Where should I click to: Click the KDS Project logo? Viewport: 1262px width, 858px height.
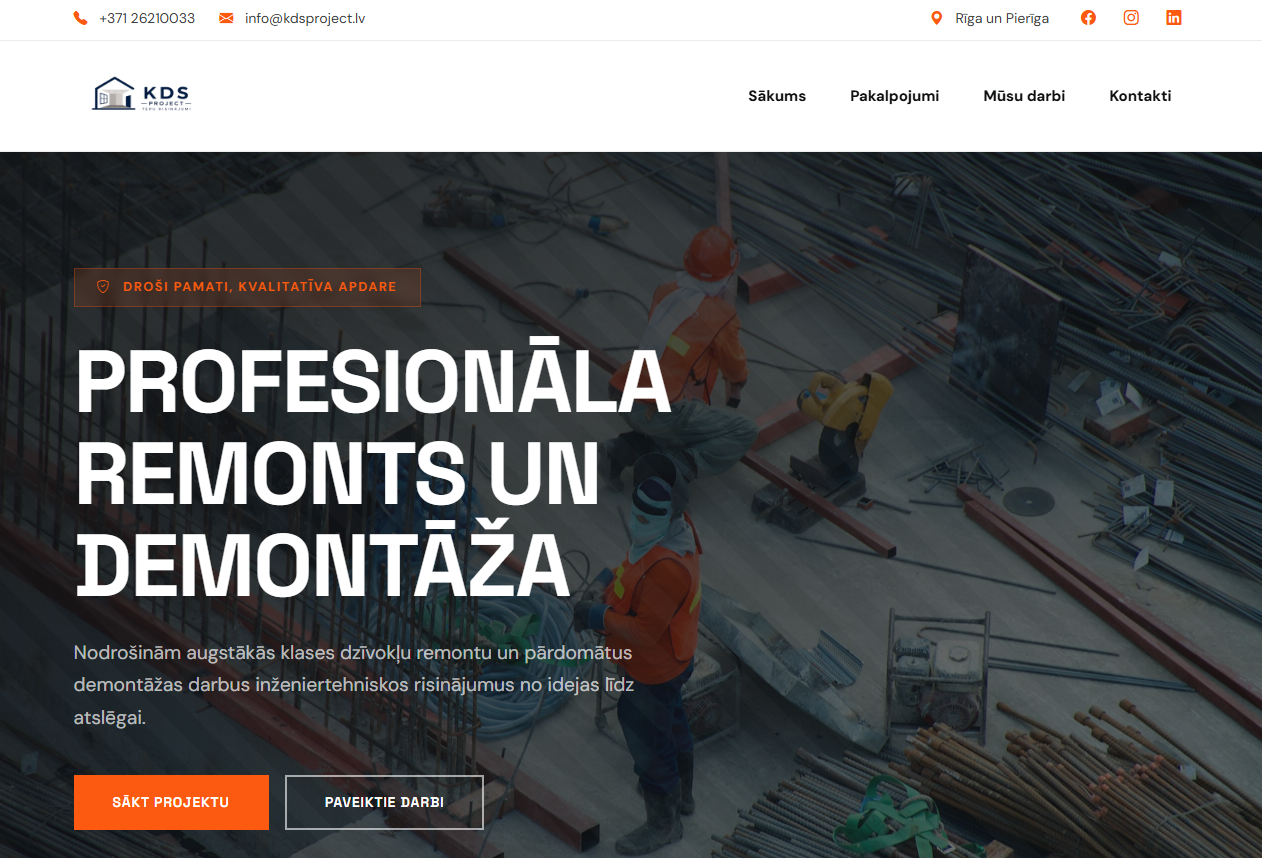coord(141,95)
